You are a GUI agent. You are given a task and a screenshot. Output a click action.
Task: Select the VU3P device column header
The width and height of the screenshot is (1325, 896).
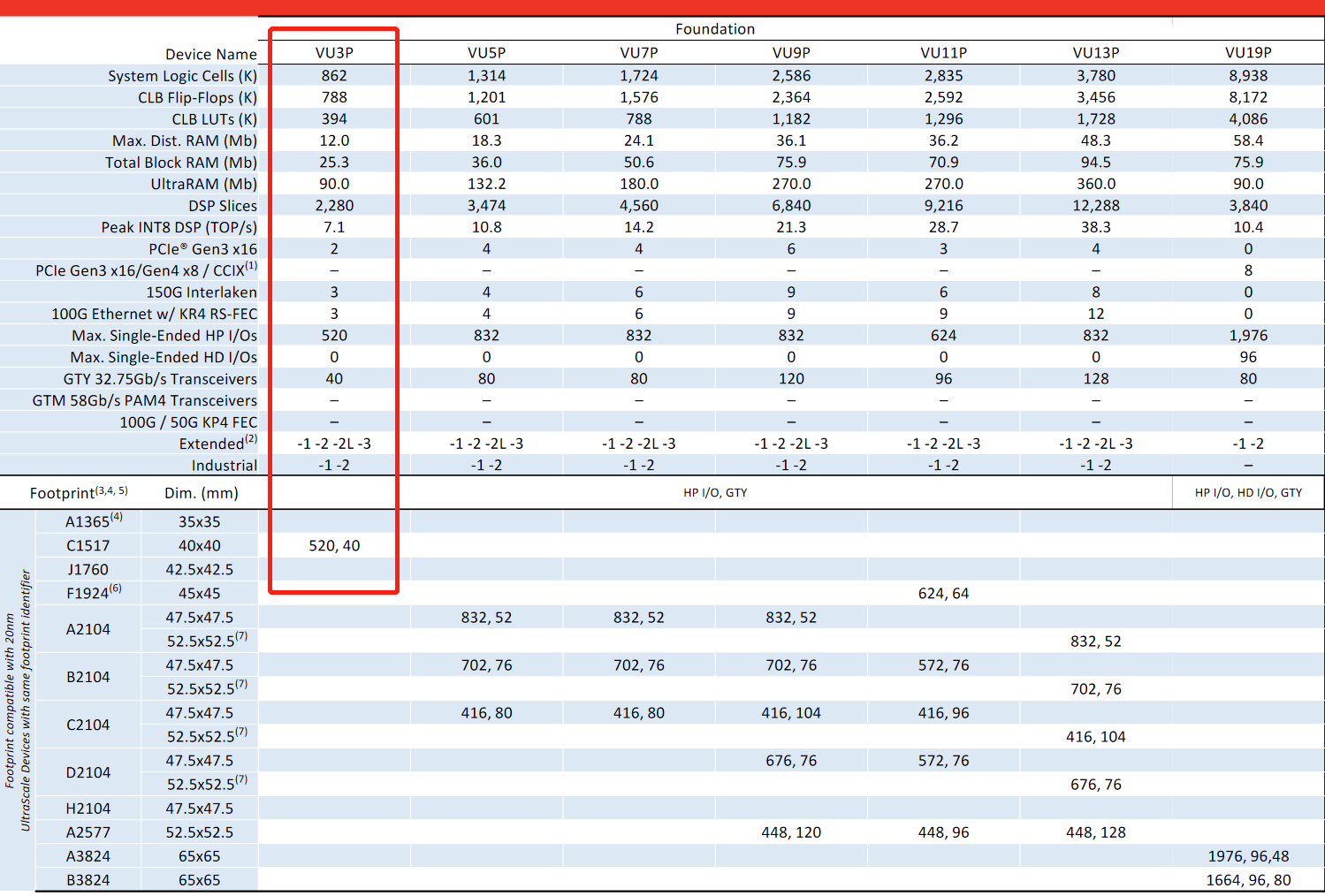pyautogui.click(x=334, y=53)
